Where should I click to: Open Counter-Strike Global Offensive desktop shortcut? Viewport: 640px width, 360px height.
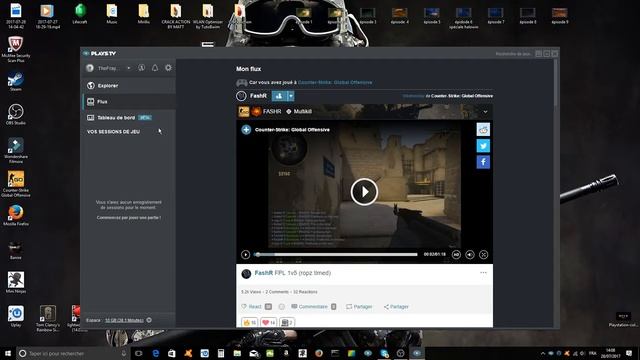coord(16,184)
